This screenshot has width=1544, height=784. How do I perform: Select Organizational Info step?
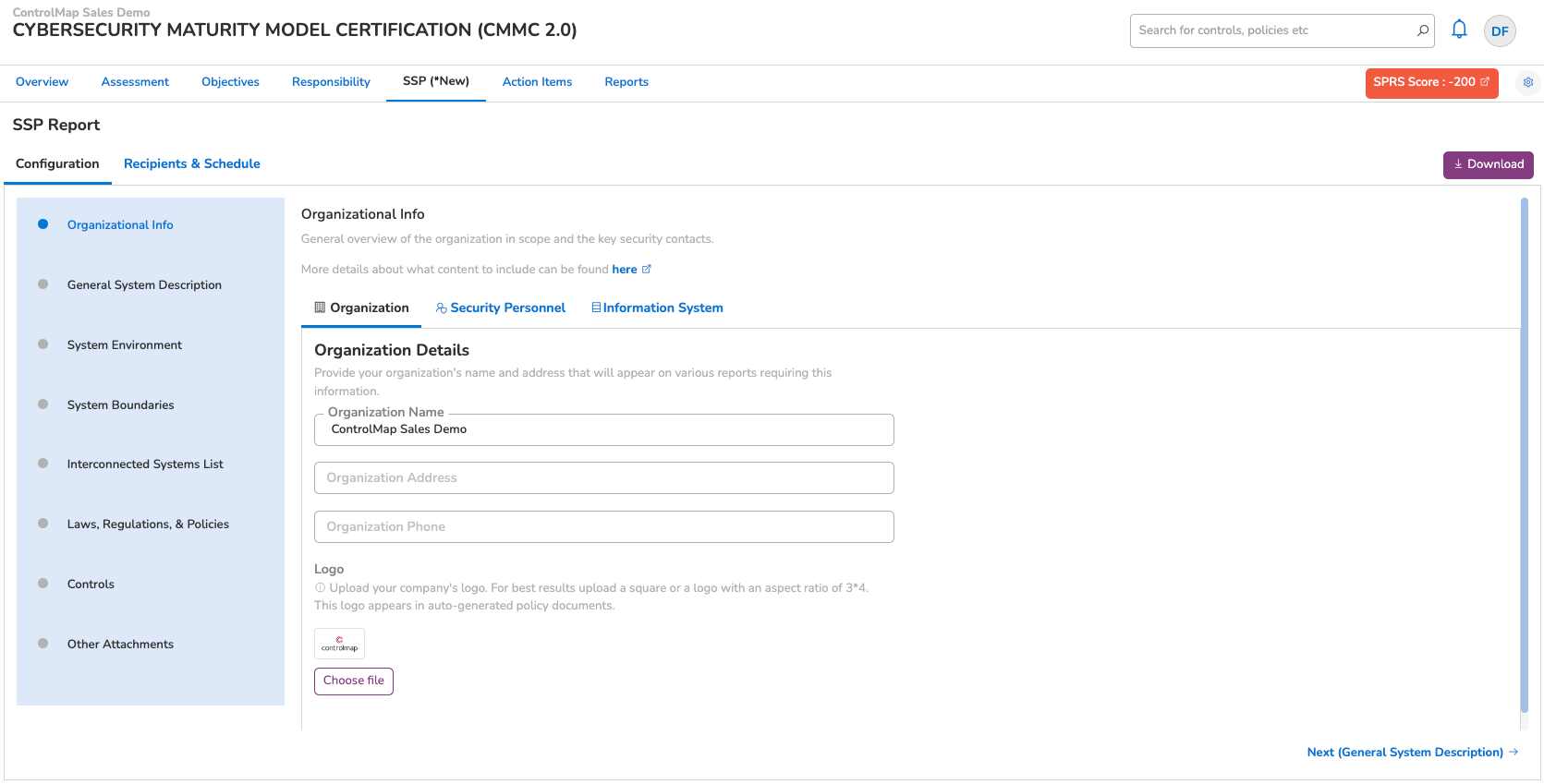[x=120, y=225]
